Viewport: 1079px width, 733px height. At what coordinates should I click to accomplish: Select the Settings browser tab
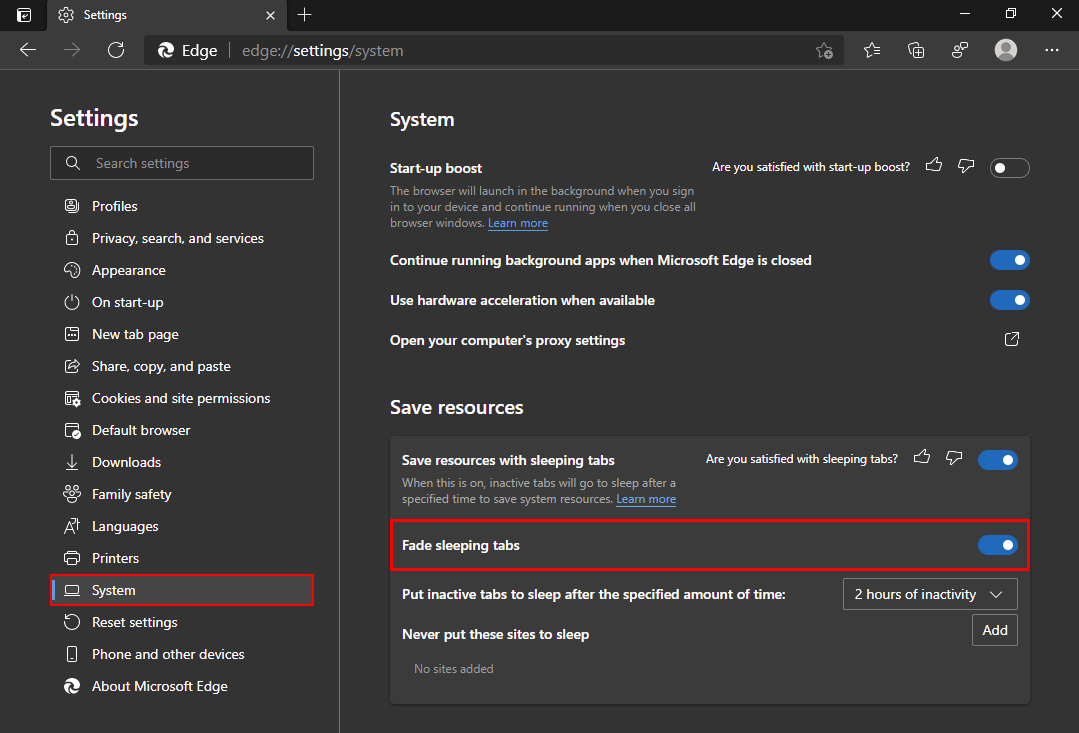pyautogui.click(x=167, y=15)
